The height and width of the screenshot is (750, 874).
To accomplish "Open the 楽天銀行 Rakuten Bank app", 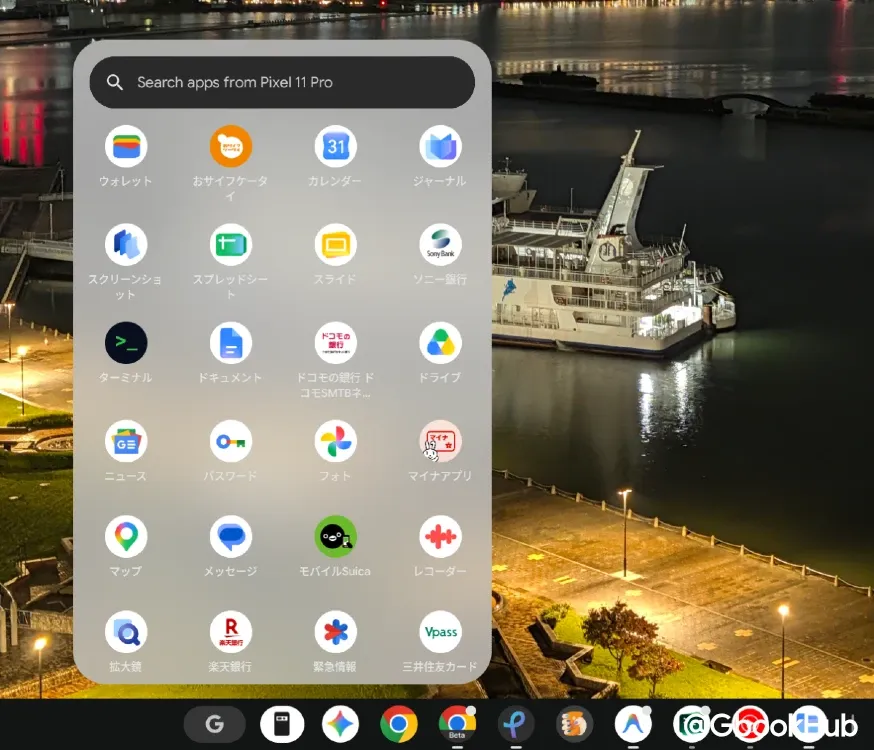I will coord(231,632).
